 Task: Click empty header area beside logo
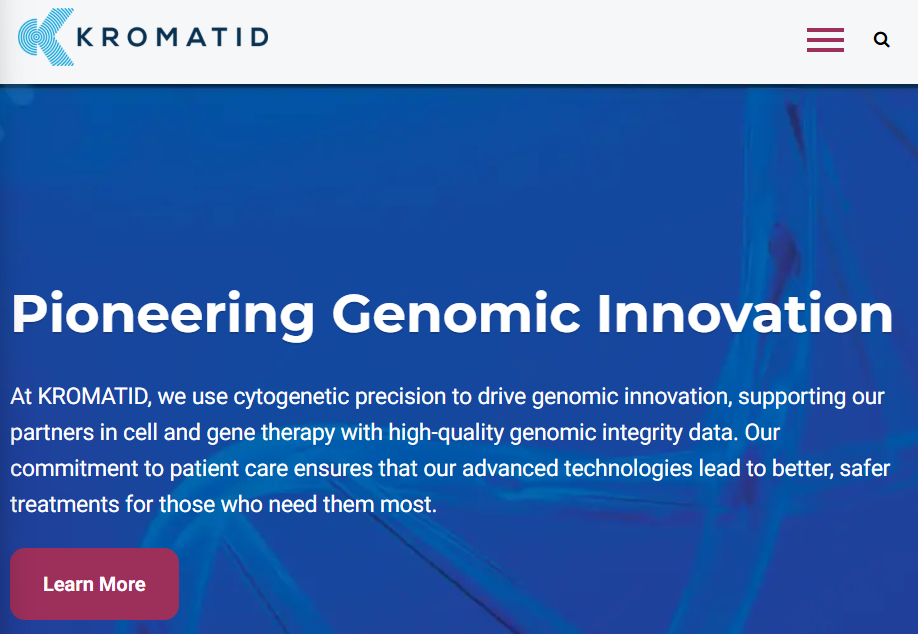pos(527,40)
